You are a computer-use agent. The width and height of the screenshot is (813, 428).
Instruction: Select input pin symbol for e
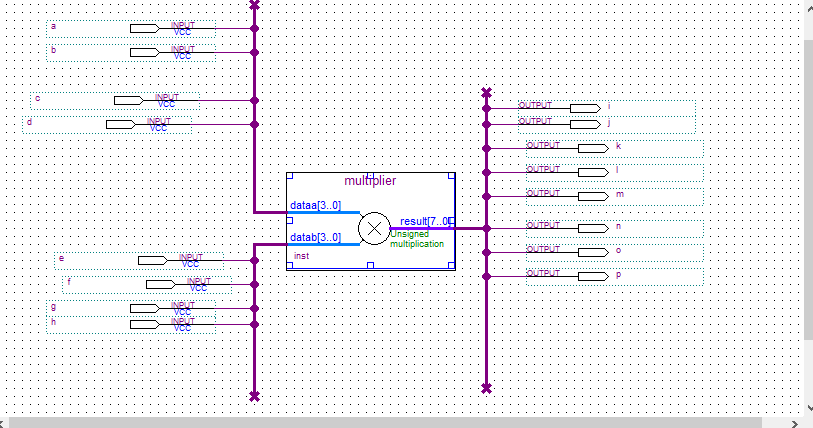tap(153, 260)
